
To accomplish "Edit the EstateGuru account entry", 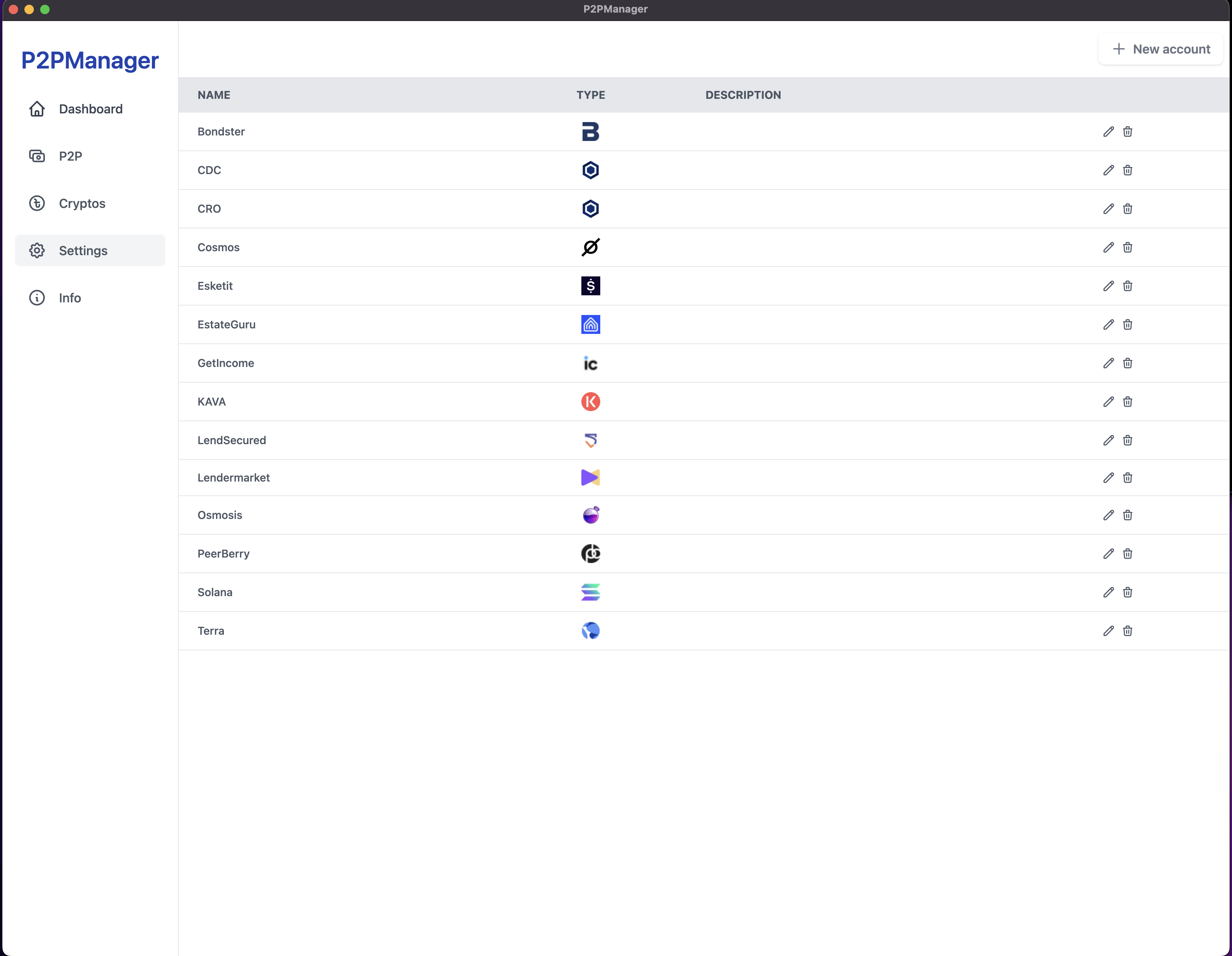I will (x=1108, y=324).
